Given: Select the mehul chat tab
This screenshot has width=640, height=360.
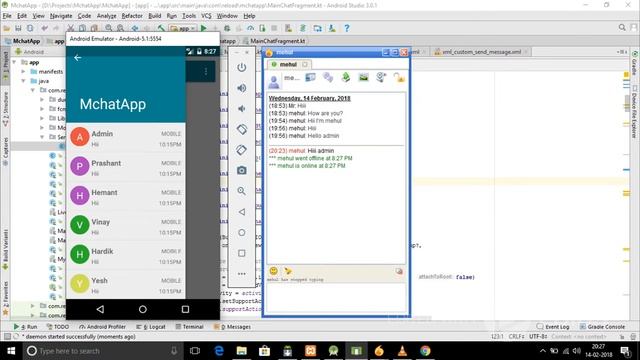Looking at the screenshot, I should [288, 64].
